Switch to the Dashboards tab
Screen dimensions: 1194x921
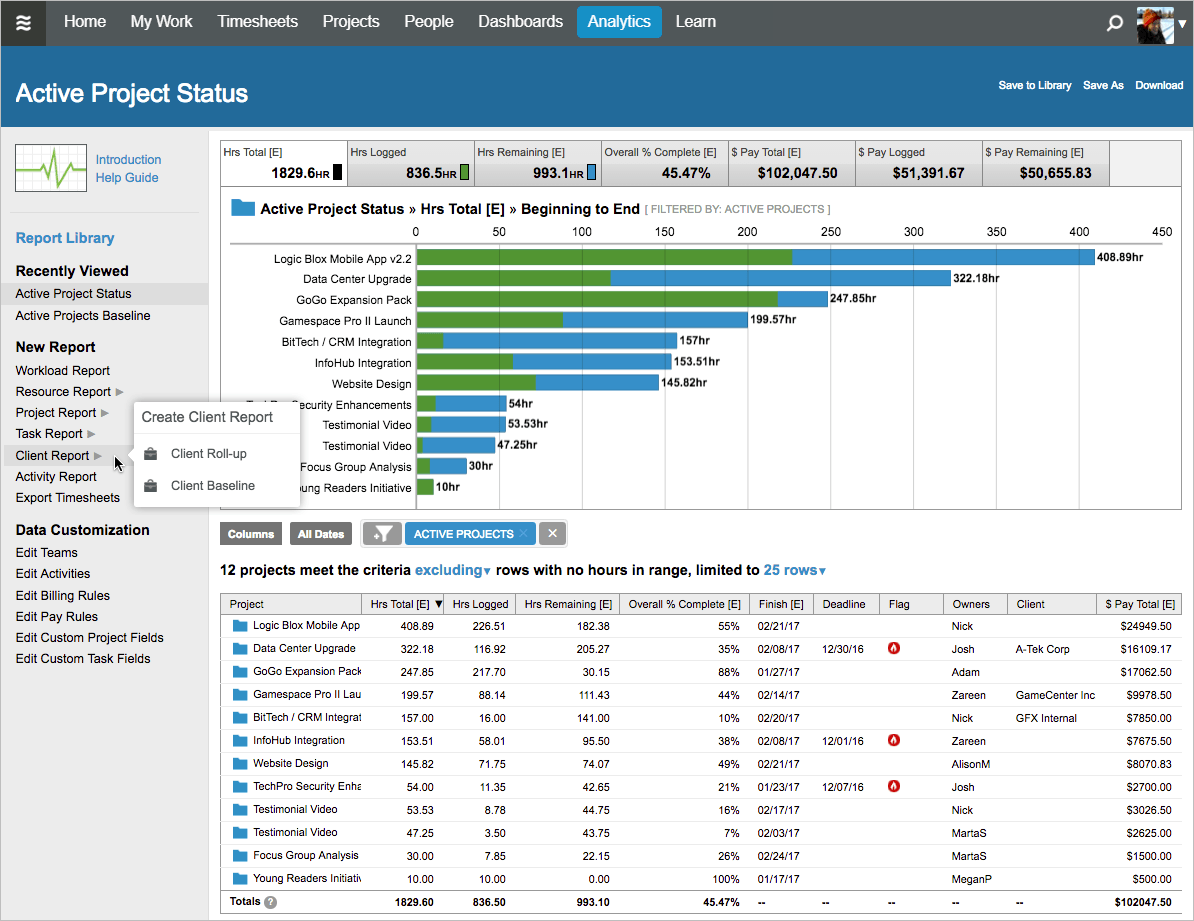[520, 21]
